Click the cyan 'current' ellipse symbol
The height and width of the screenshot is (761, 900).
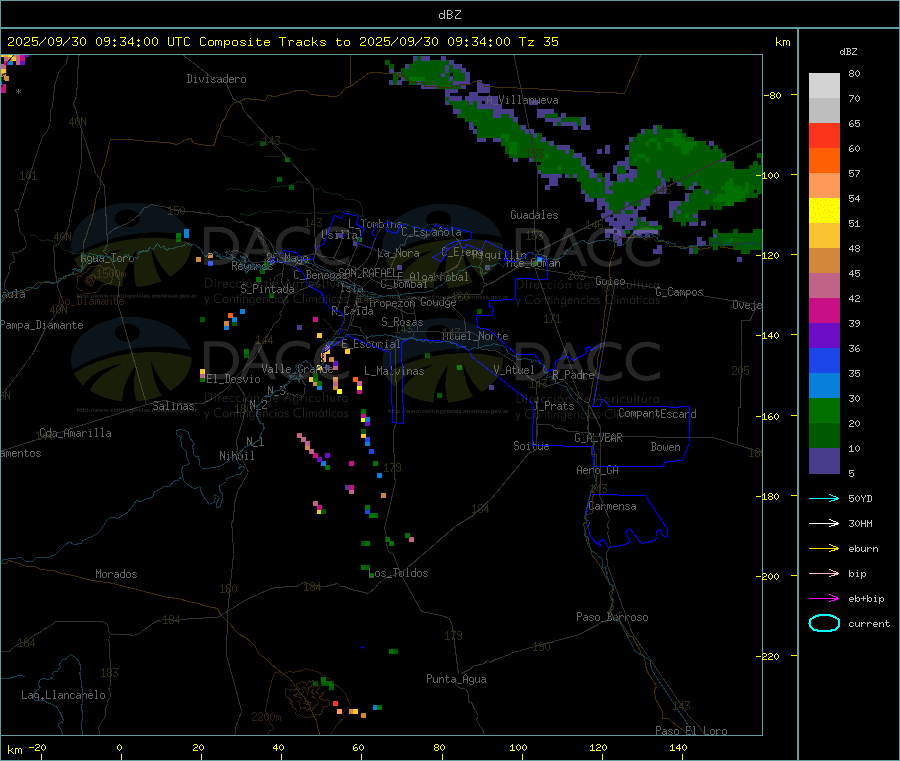(x=824, y=623)
